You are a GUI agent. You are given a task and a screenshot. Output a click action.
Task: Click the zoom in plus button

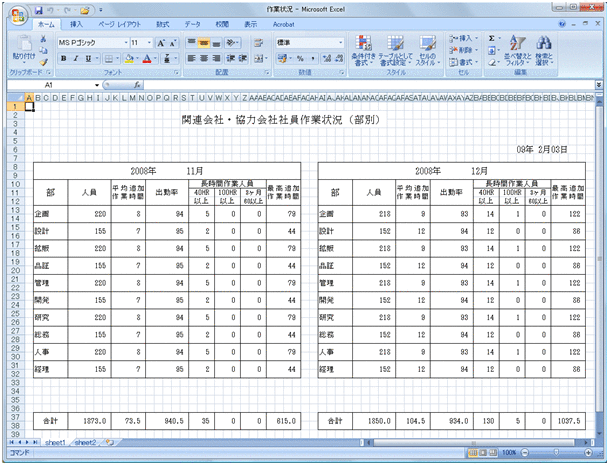(588, 453)
